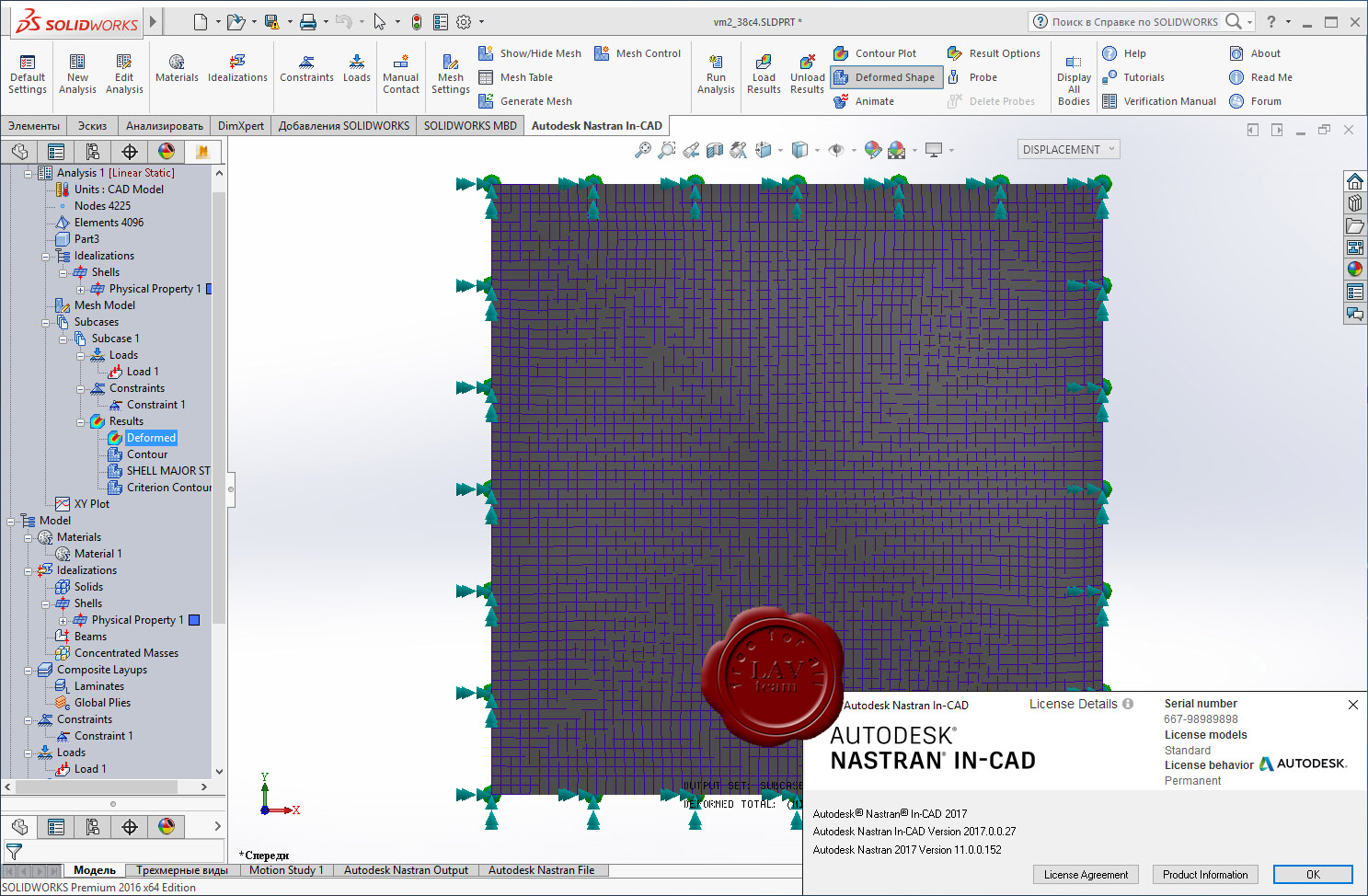Open About Nastran In-CAD

click(x=1255, y=53)
